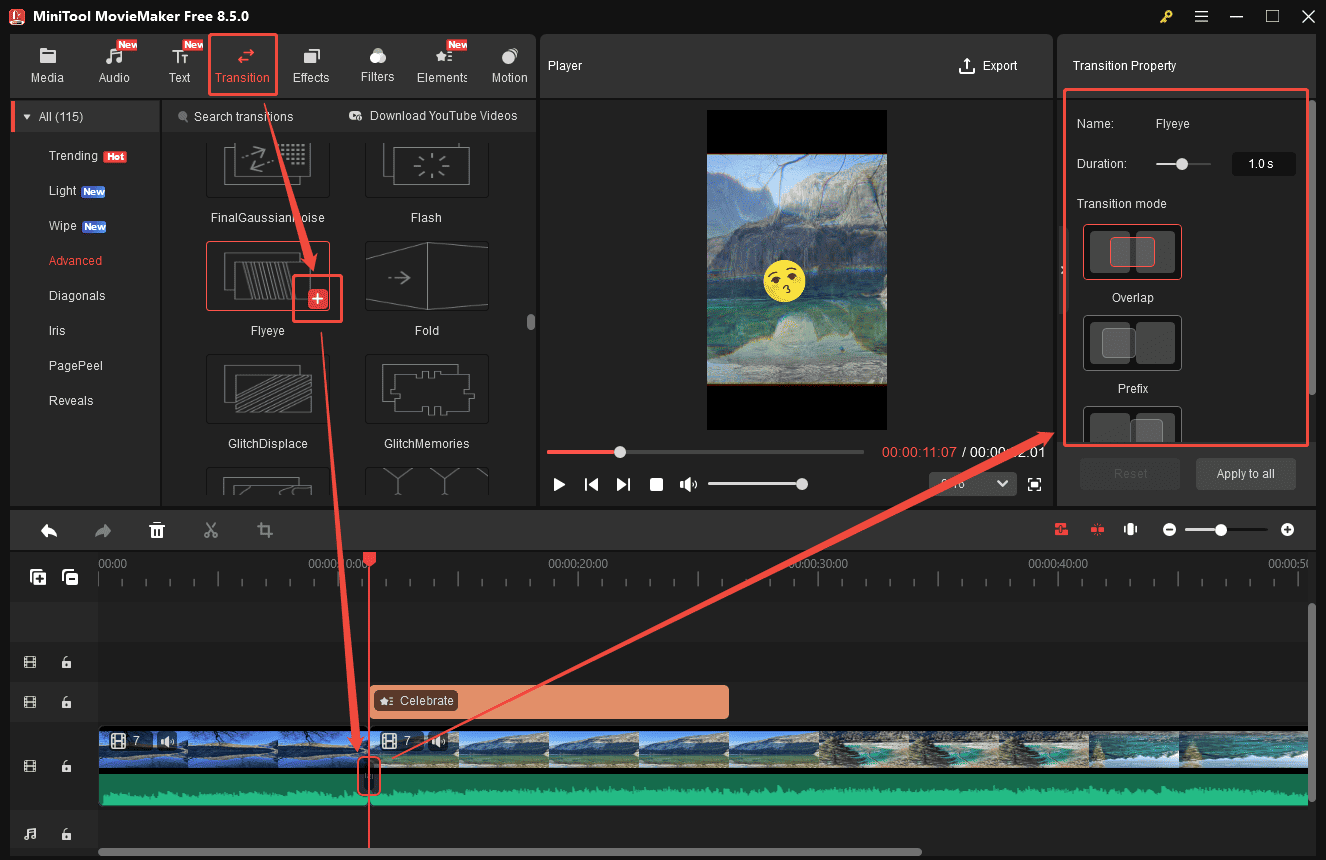Toggle full-screen preview in the Player

click(1035, 484)
